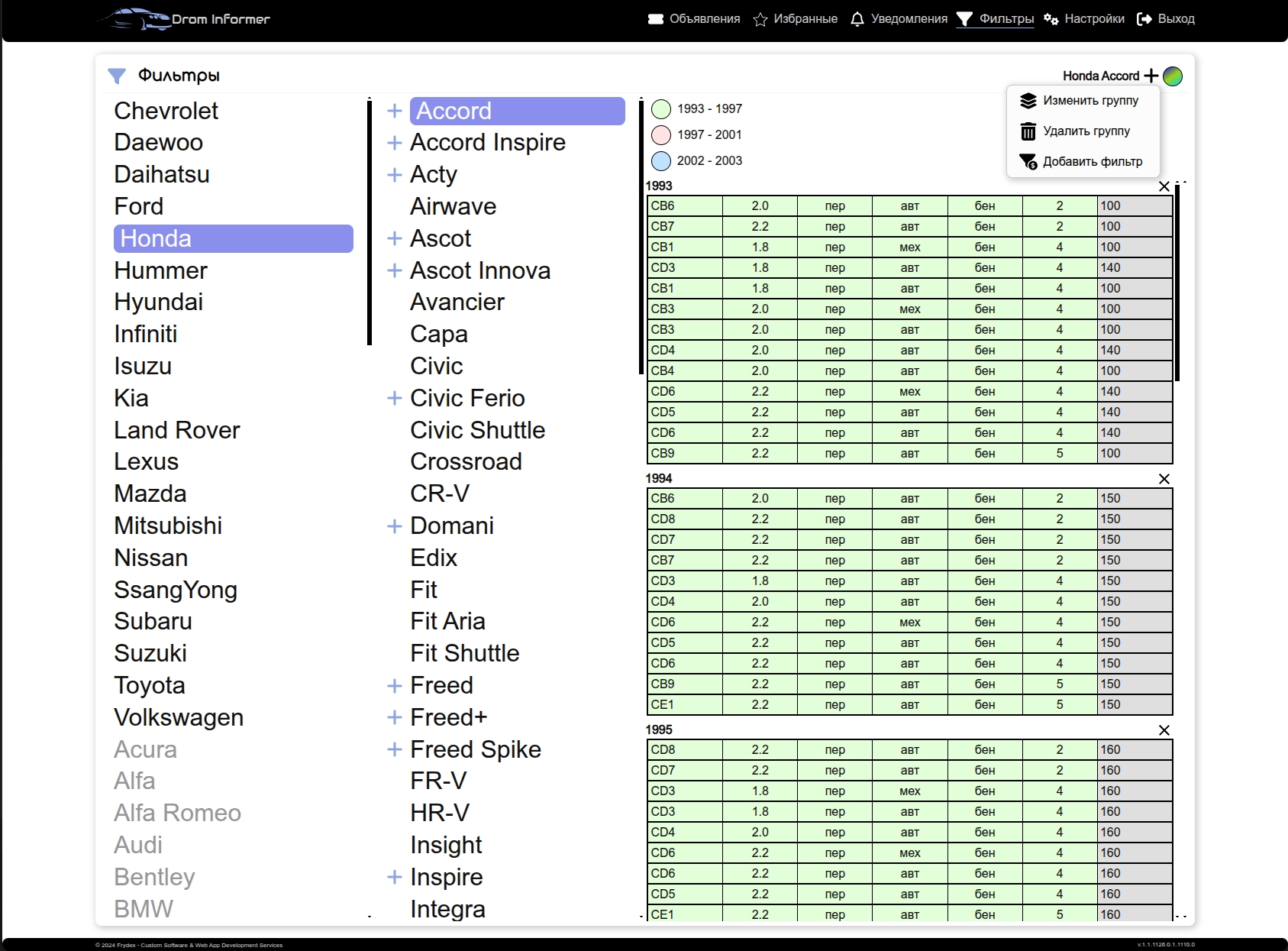Expand Civic Ferio with its plus icon

click(x=395, y=398)
